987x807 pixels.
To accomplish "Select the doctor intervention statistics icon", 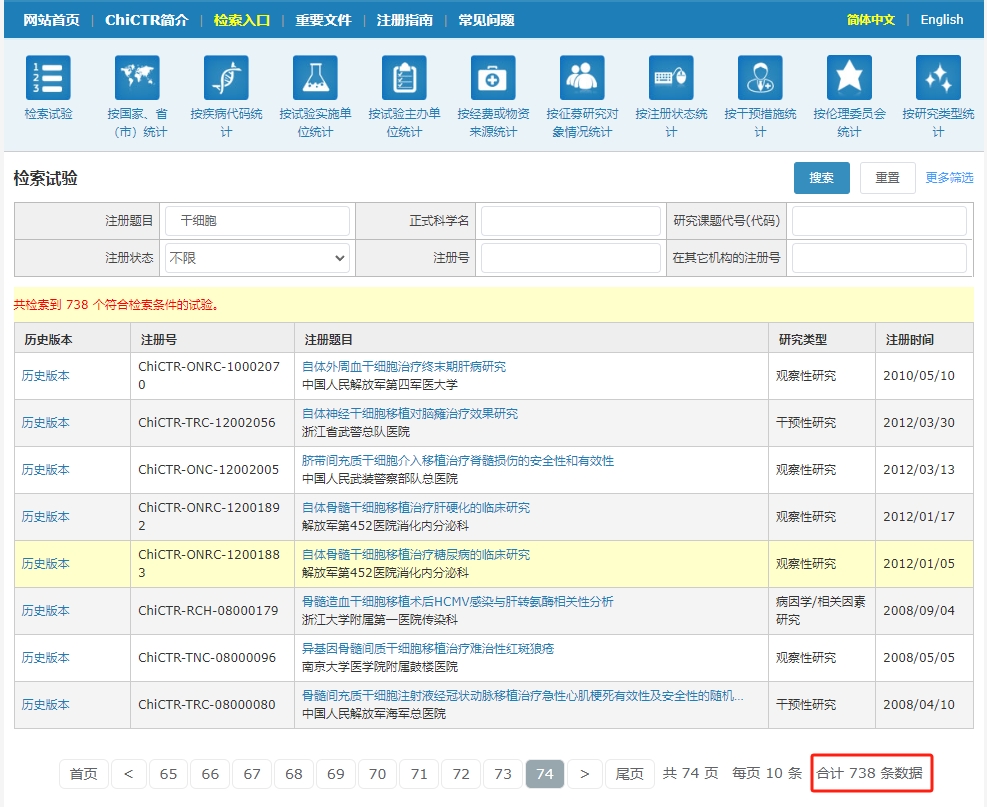I will [760, 78].
